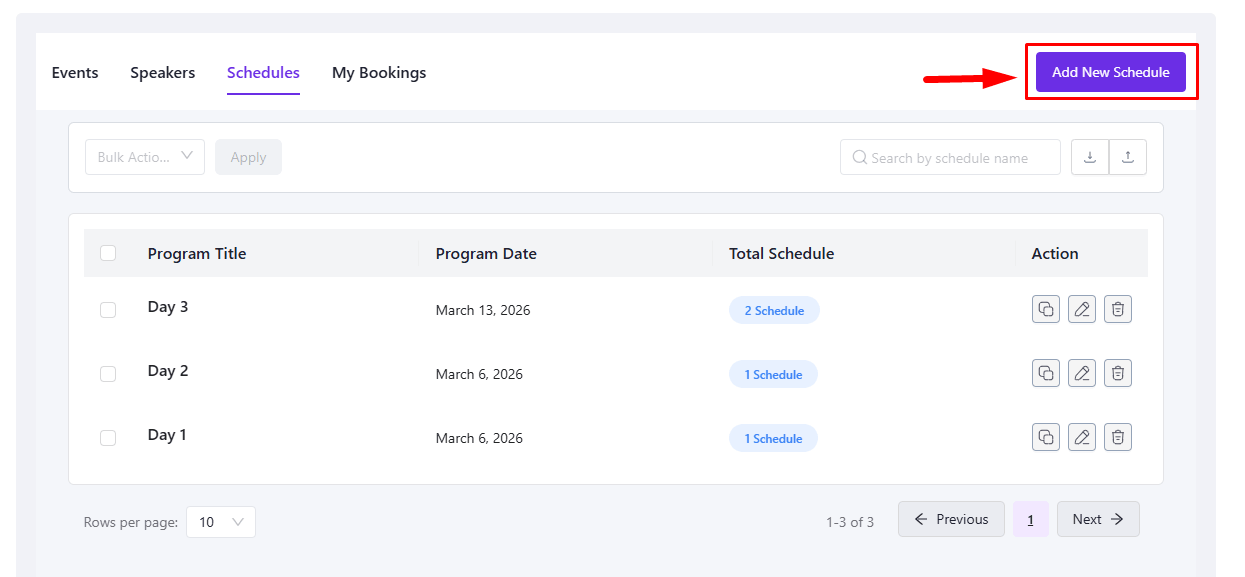Click the upload import icon button
1245x577 pixels.
point(1128,157)
